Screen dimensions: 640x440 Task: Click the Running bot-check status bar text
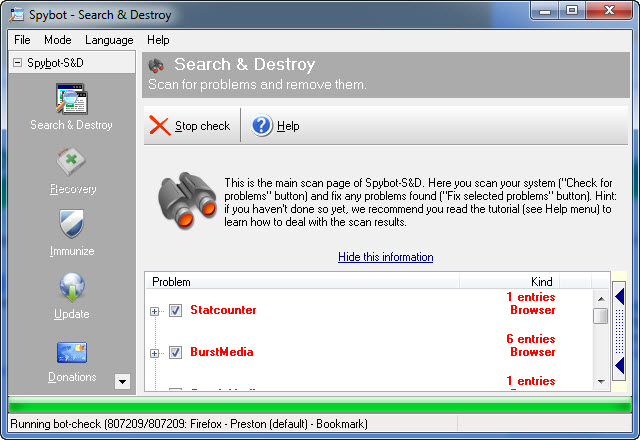(x=189, y=424)
